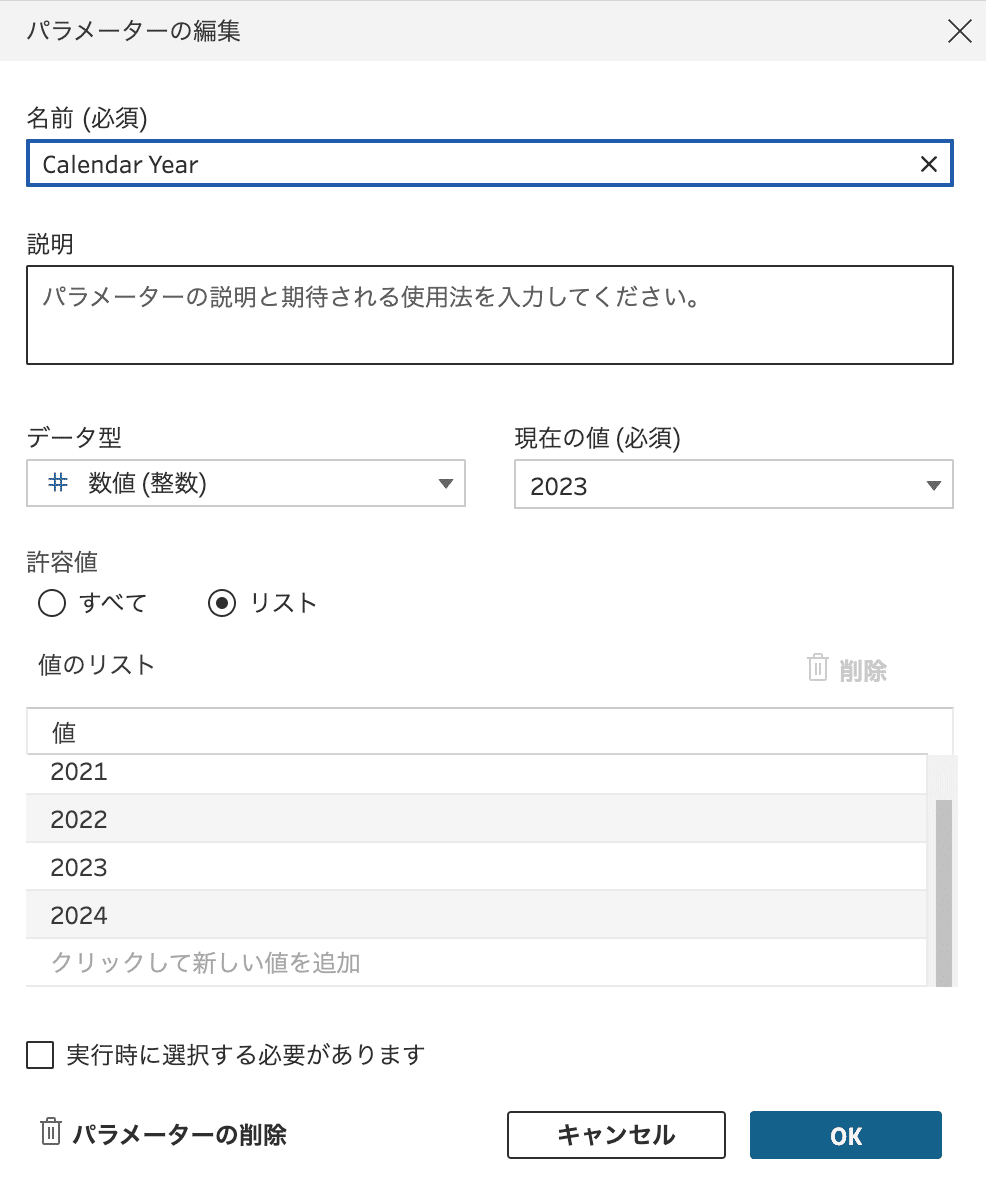
Task: Click キャンセル button
Action: [x=616, y=1135]
